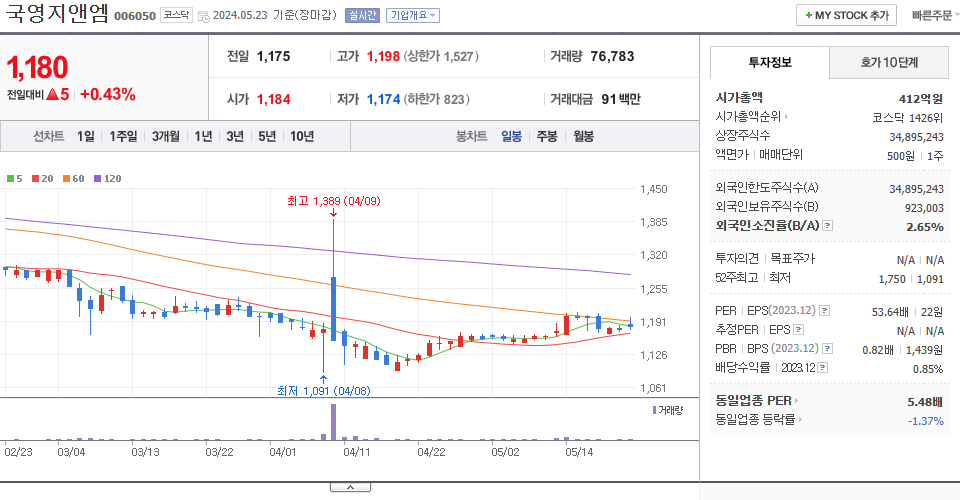Screen dimensions: 960x500
Task: Select the 3년 line chart period
Action: [235, 136]
